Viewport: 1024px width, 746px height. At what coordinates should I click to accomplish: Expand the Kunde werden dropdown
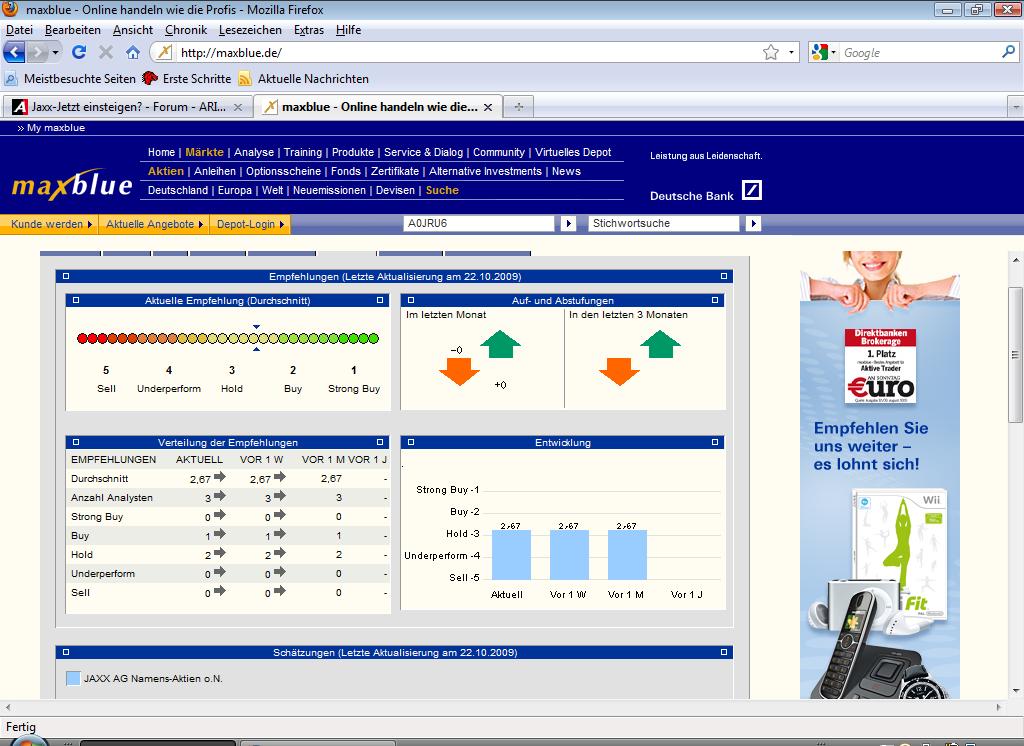click(51, 225)
